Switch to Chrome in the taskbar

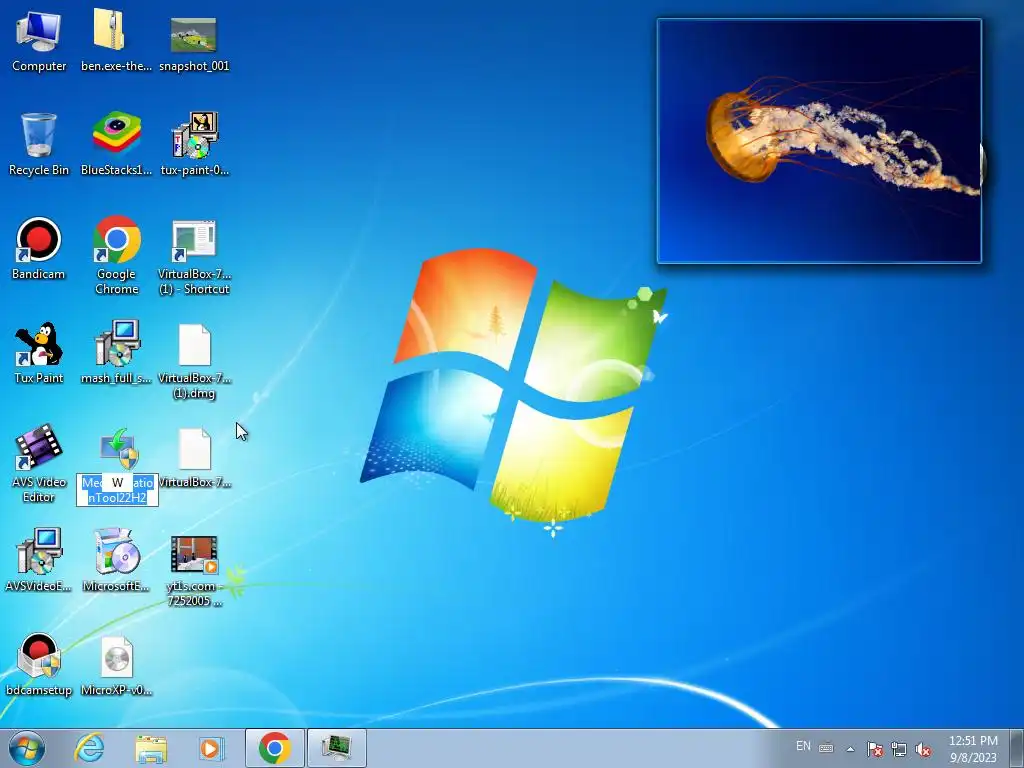[x=275, y=748]
